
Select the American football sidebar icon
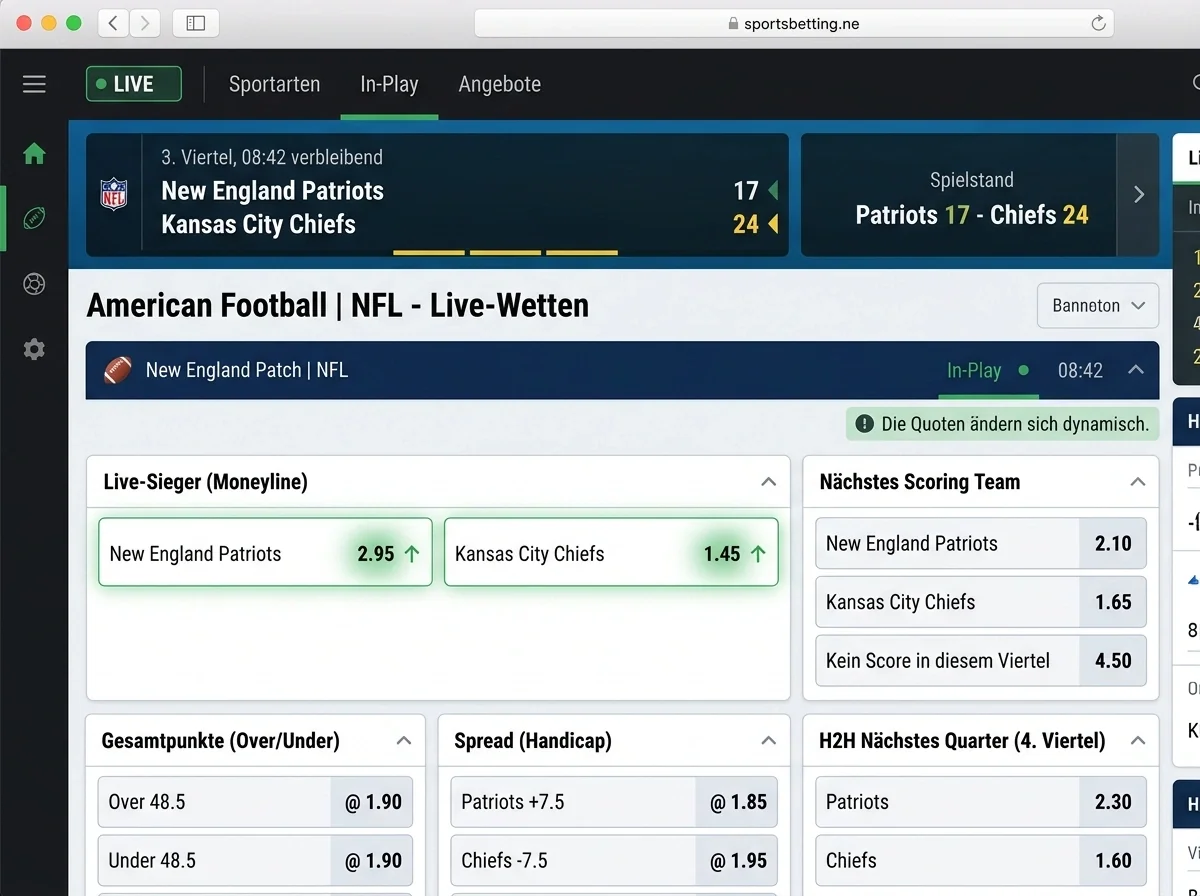[x=34, y=218]
